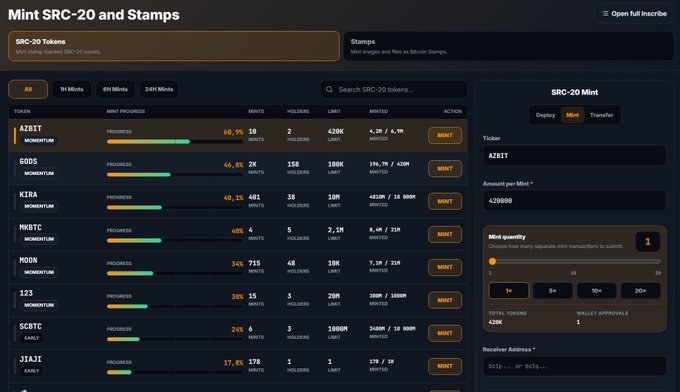Choose 20× mint quantity preset
Viewport: 680px width, 392px height.
click(641, 291)
